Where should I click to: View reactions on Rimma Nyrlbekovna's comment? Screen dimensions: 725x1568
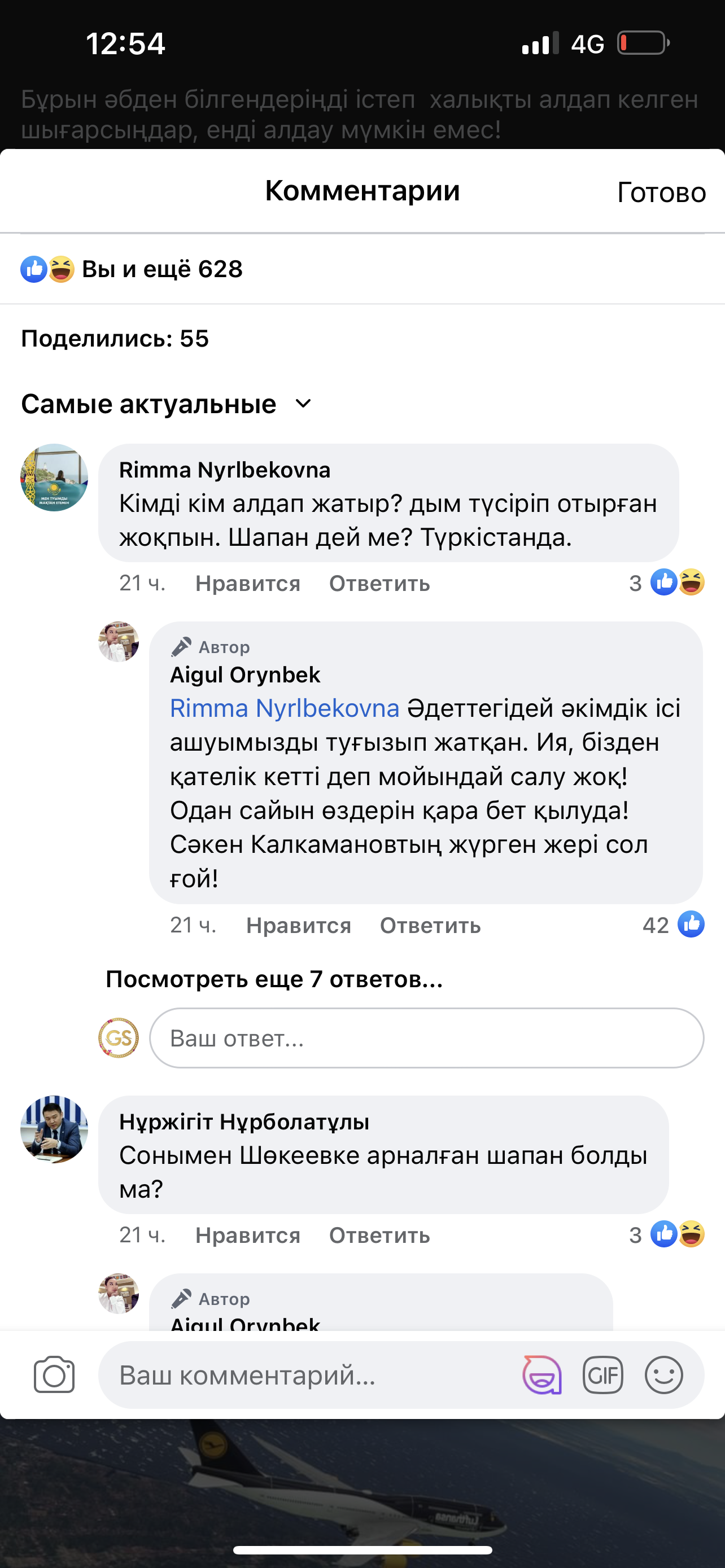(667, 583)
